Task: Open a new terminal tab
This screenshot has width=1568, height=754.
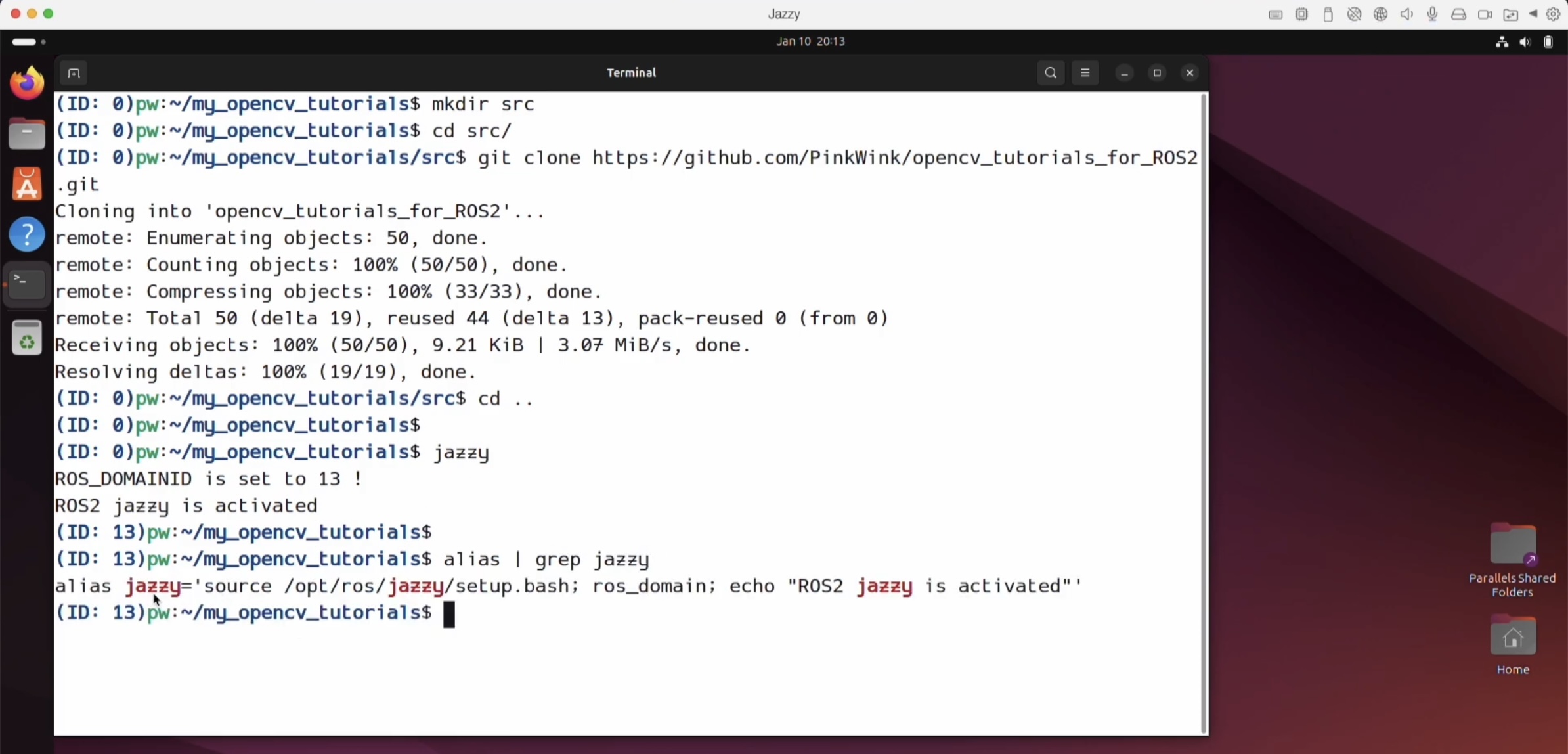Action: 74,73
